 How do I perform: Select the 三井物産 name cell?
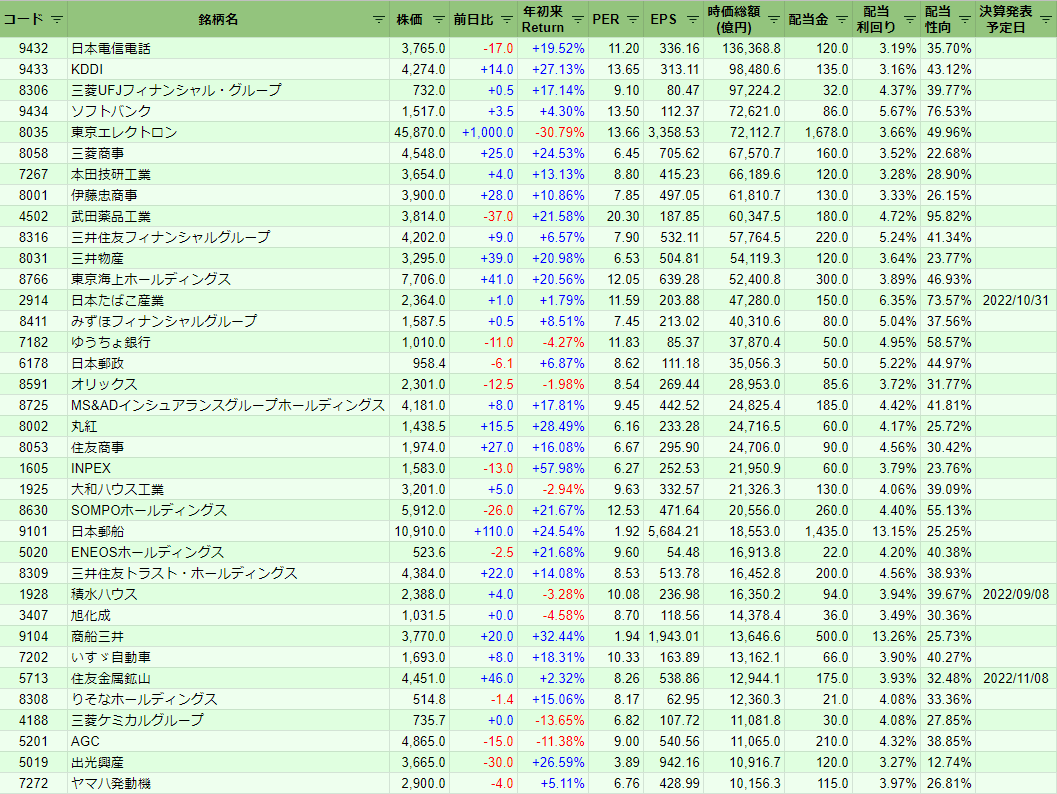[229, 258]
